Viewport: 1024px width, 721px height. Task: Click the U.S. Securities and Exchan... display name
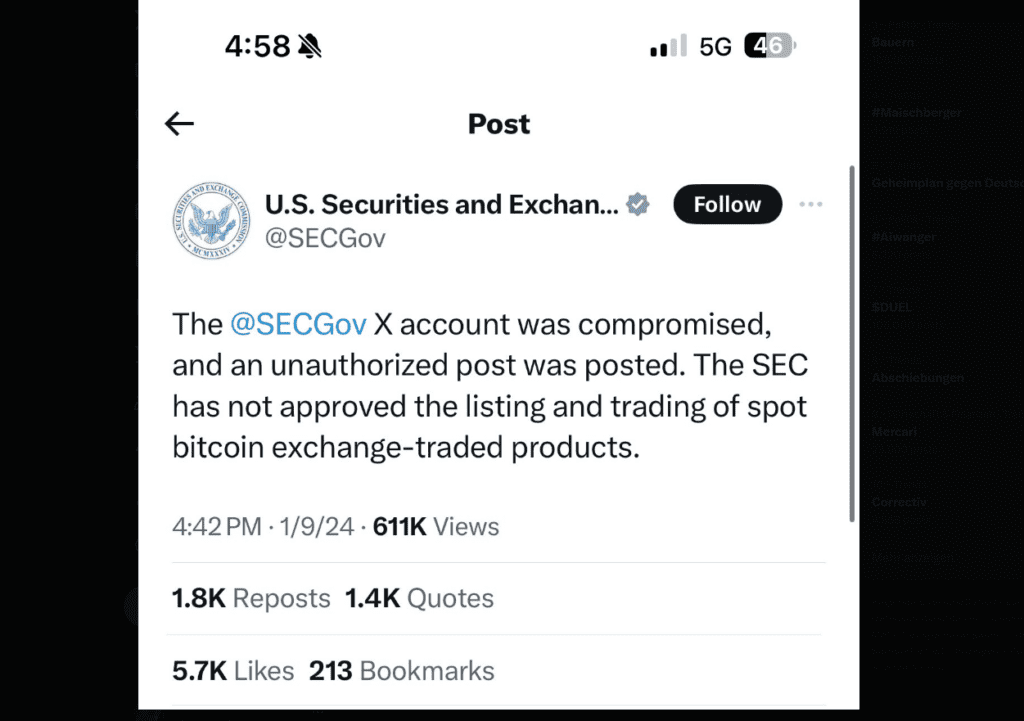[441, 204]
